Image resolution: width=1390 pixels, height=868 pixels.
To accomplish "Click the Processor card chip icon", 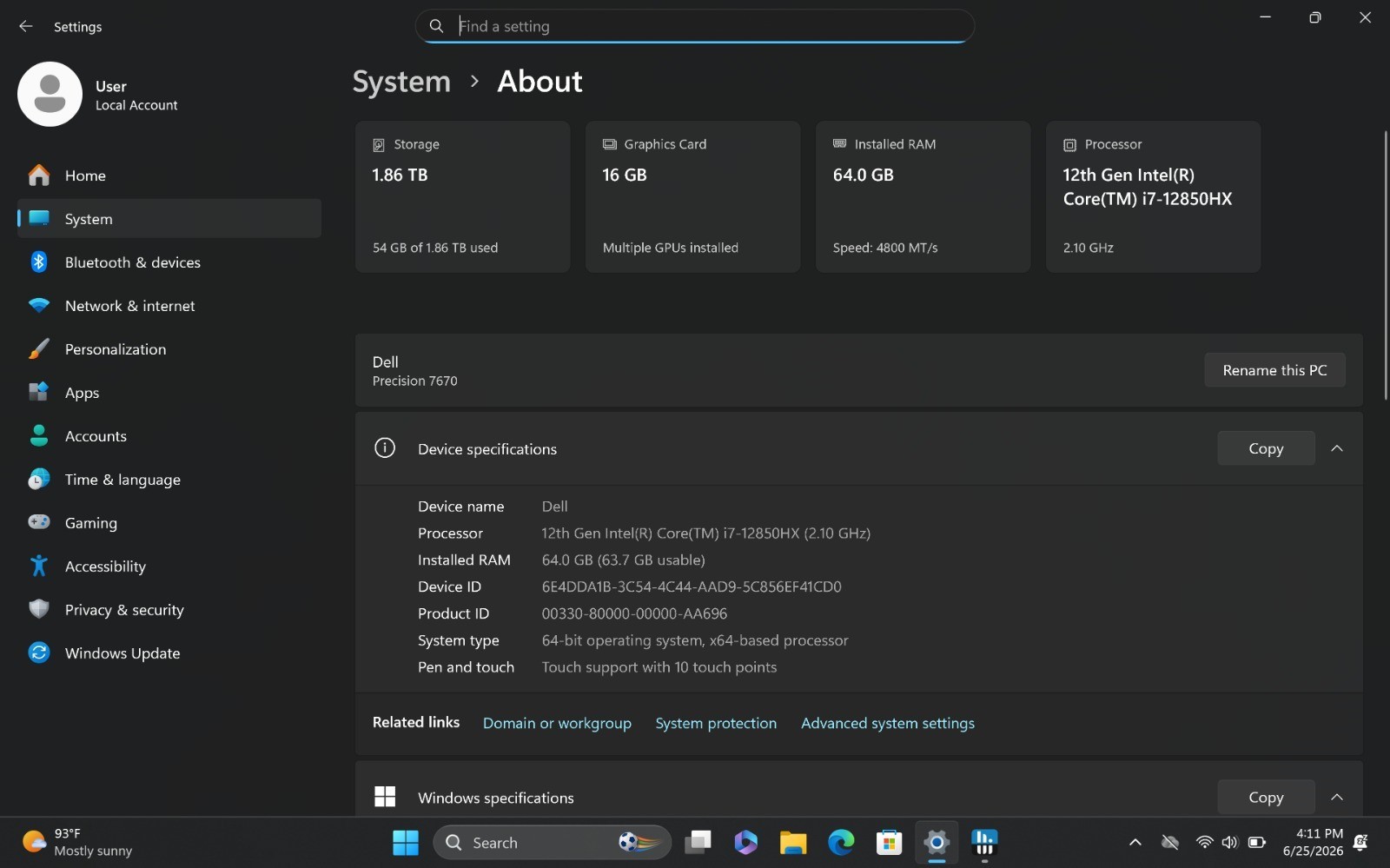I will 1069,145.
